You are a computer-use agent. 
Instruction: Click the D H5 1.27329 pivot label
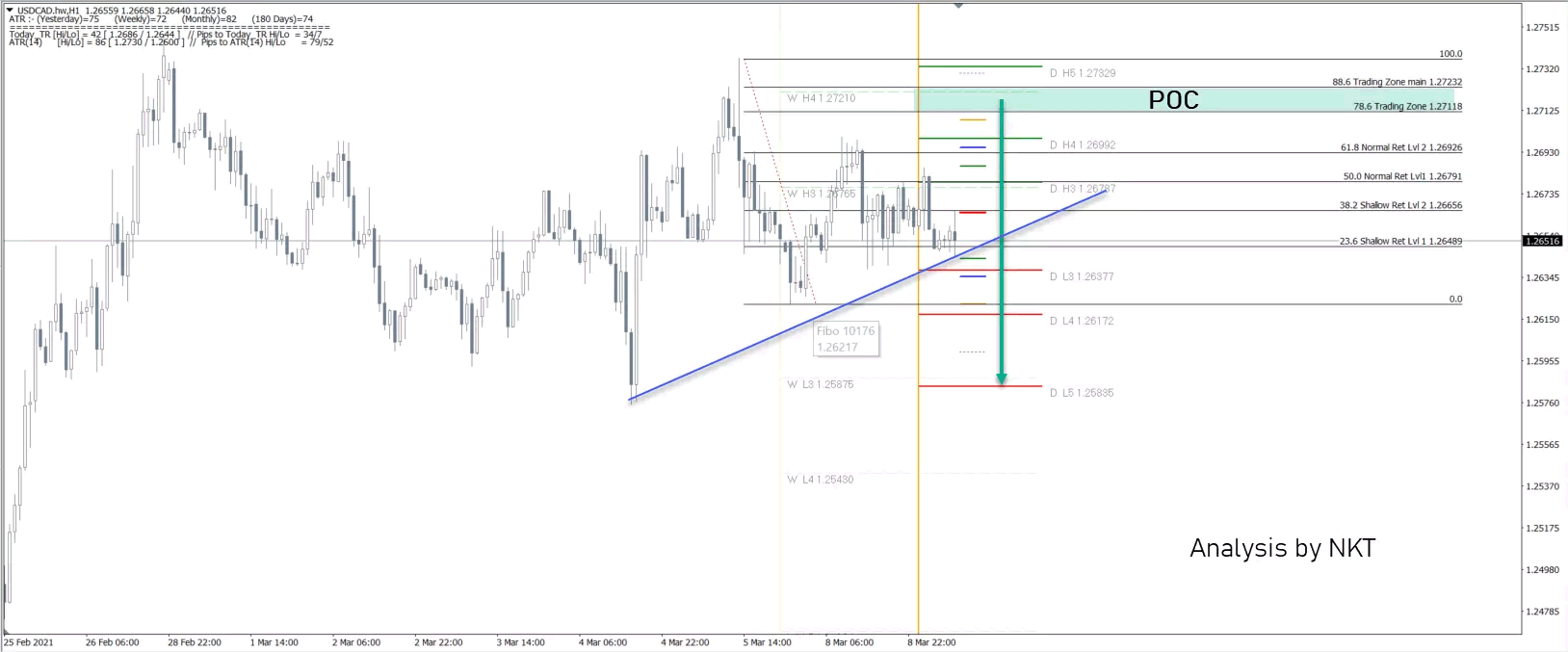[1083, 73]
